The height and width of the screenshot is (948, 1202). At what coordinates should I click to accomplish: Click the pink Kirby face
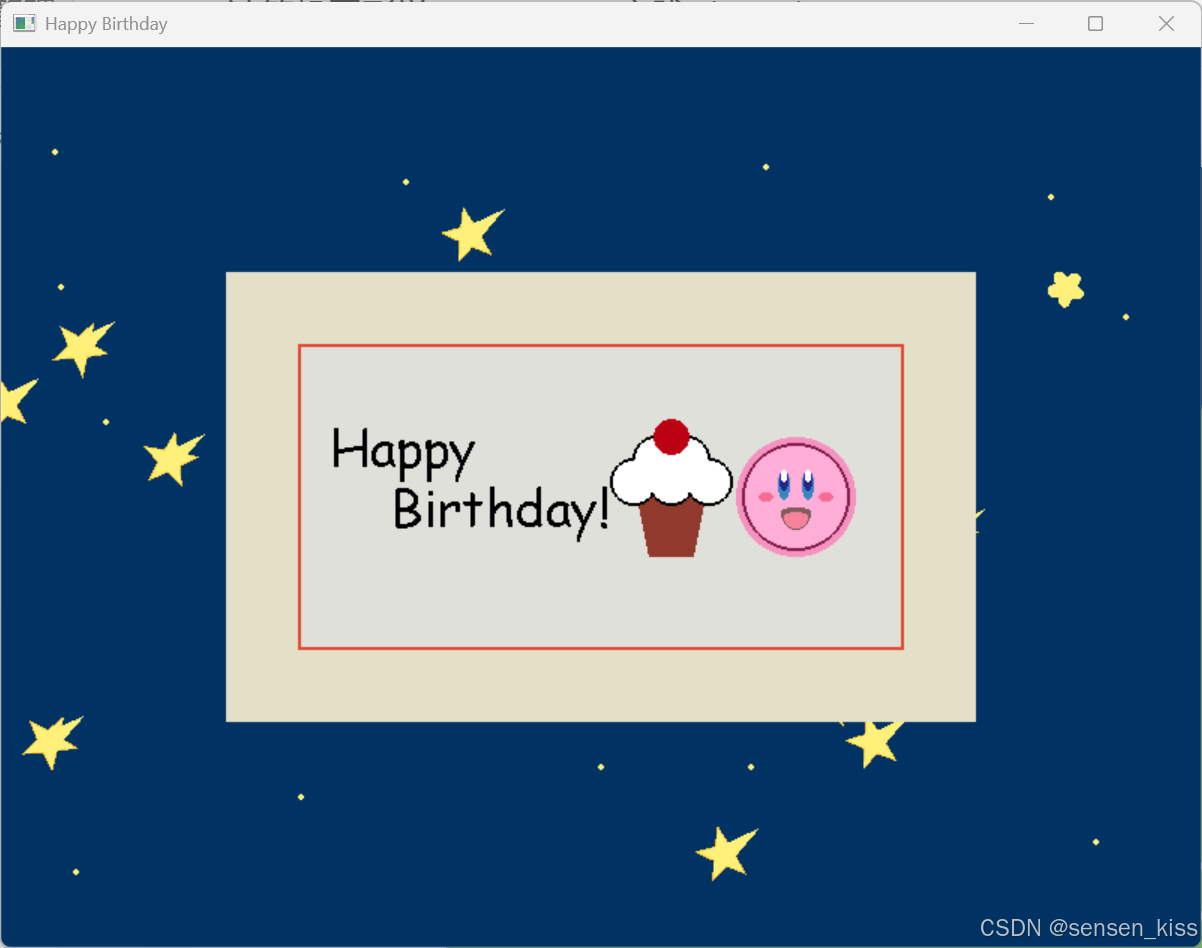796,497
